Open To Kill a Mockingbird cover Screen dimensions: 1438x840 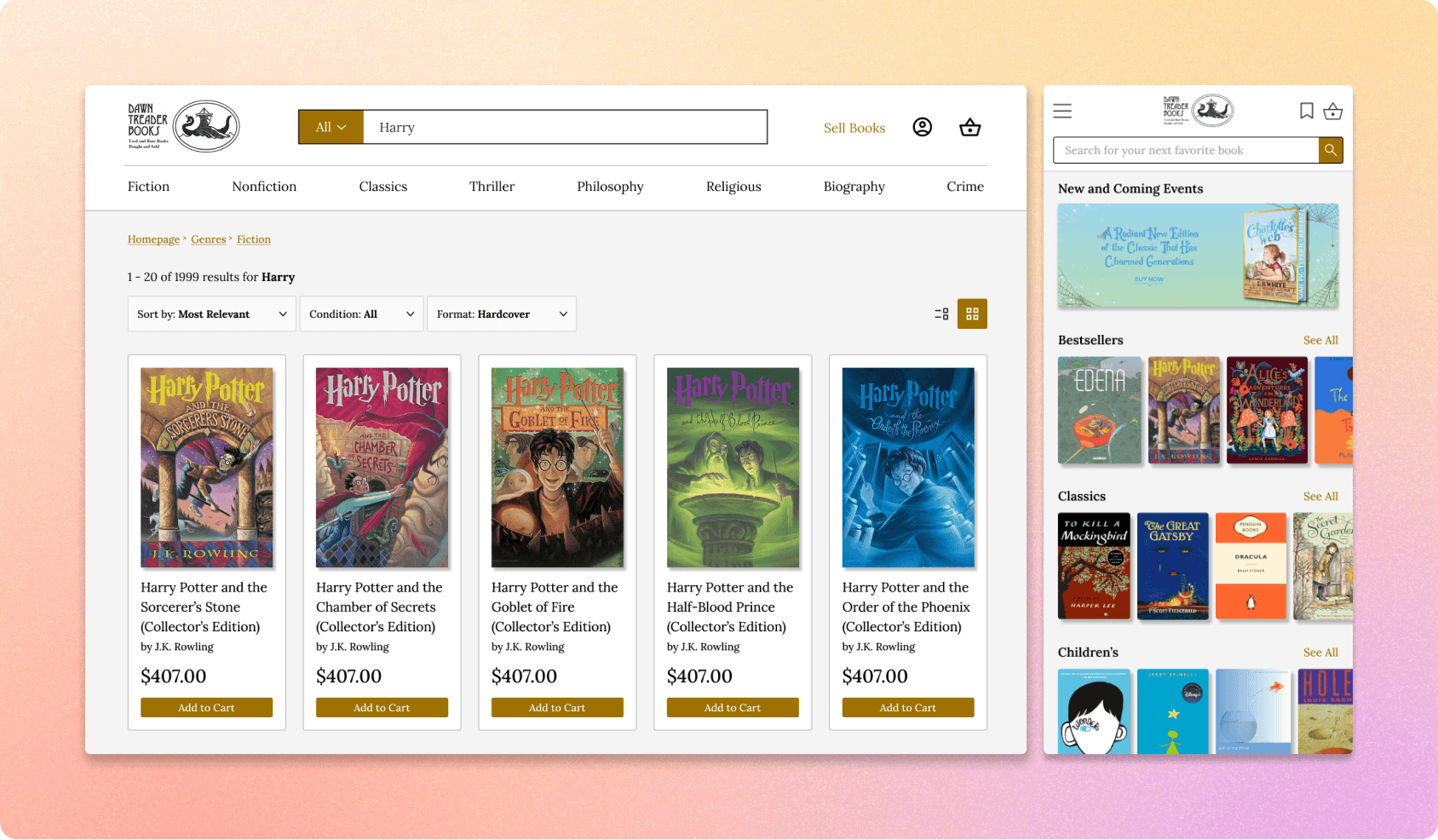point(1094,566)
